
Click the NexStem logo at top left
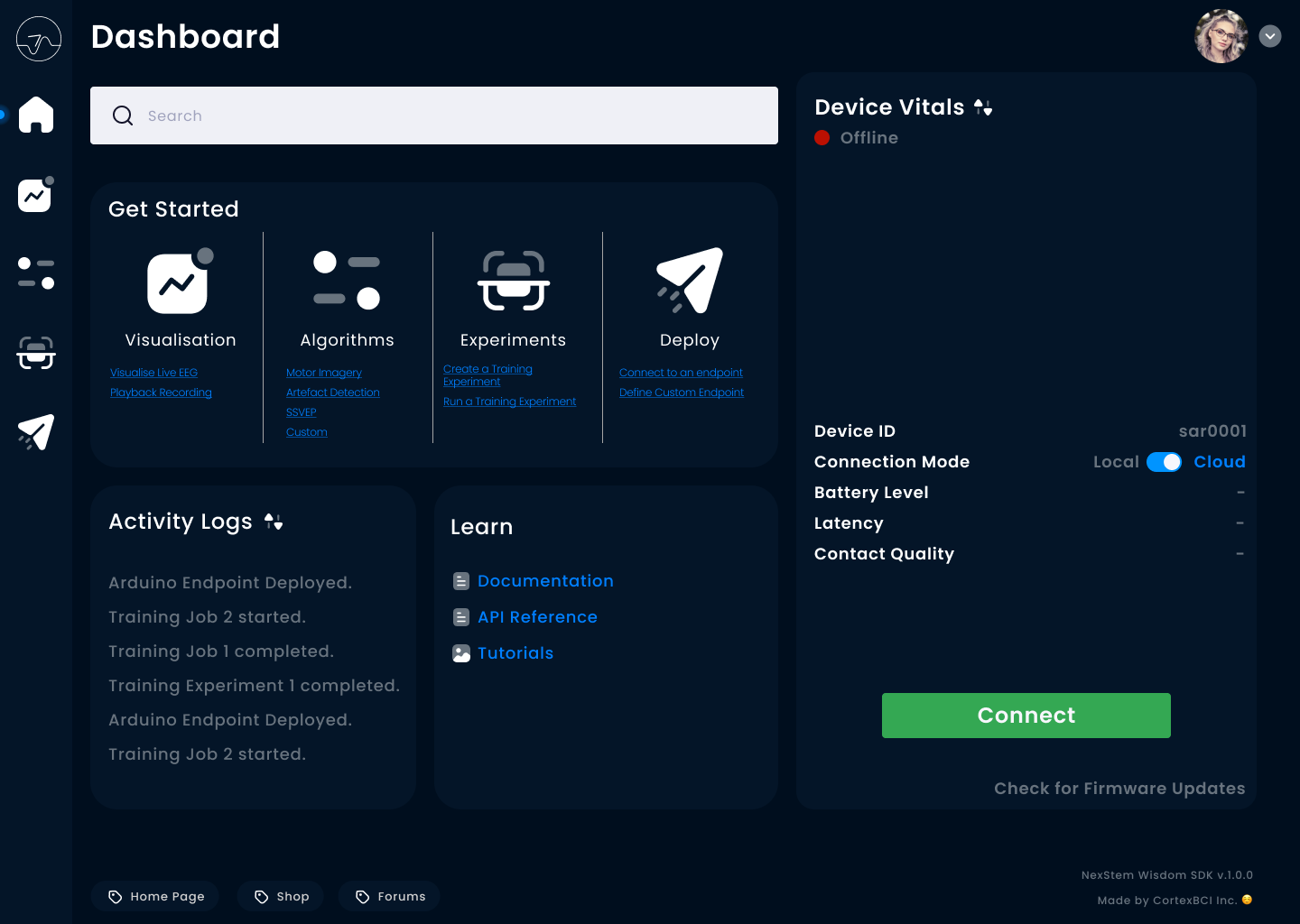click(37, 38)
